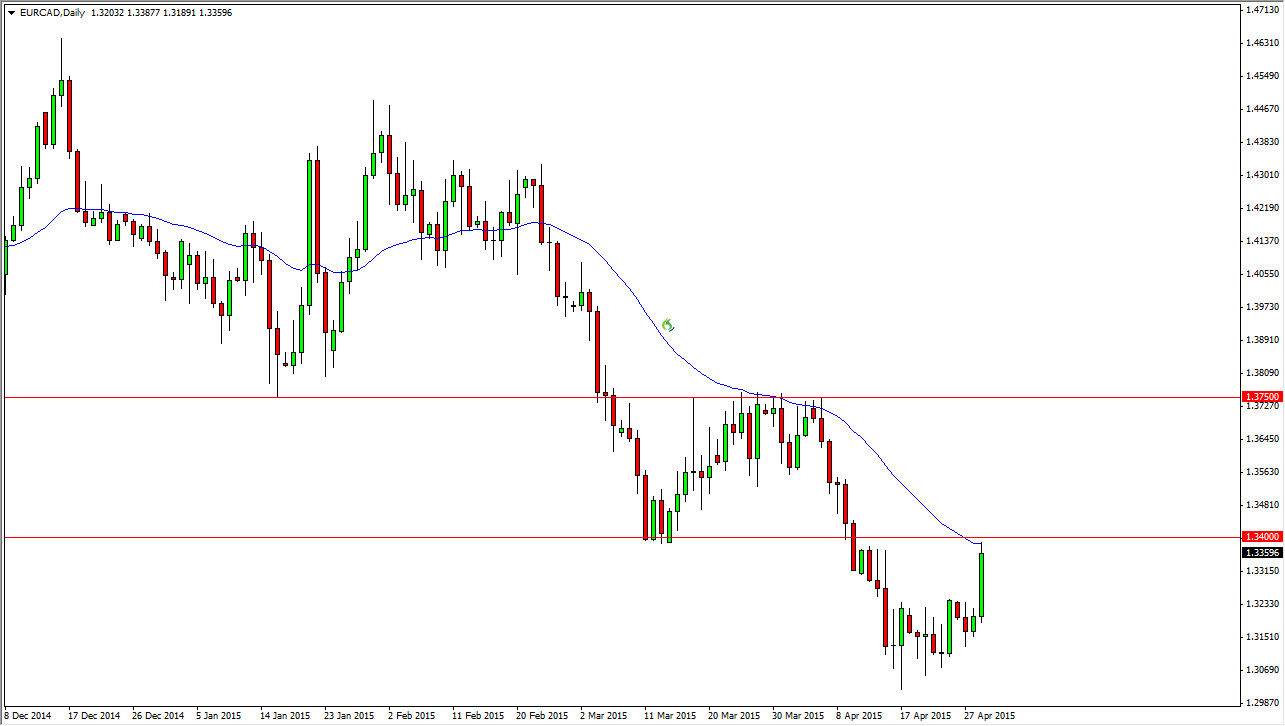Click the 11 Mar 2015 date label
Screen dimensions: 1285x726
coord(669,716)
